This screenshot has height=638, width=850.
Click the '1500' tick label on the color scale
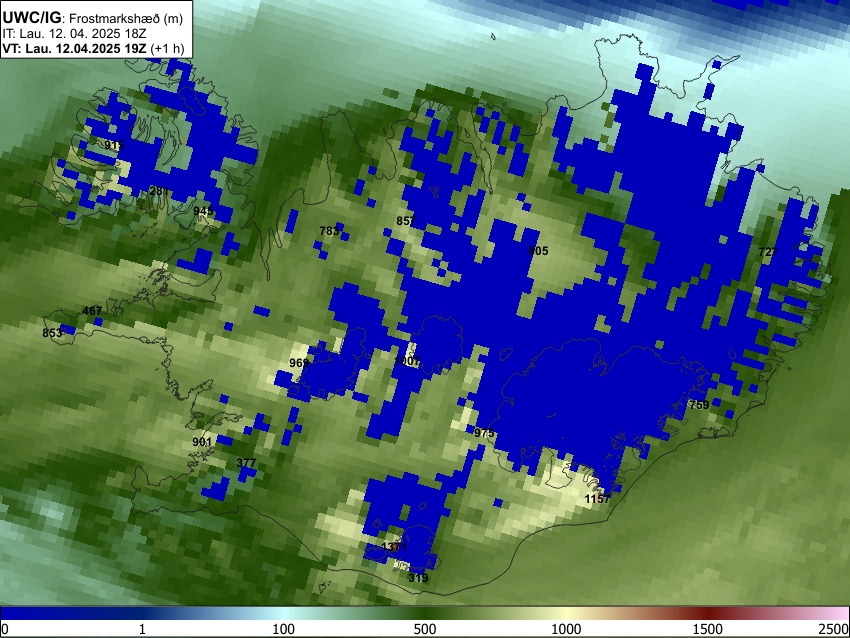[708, 629]
